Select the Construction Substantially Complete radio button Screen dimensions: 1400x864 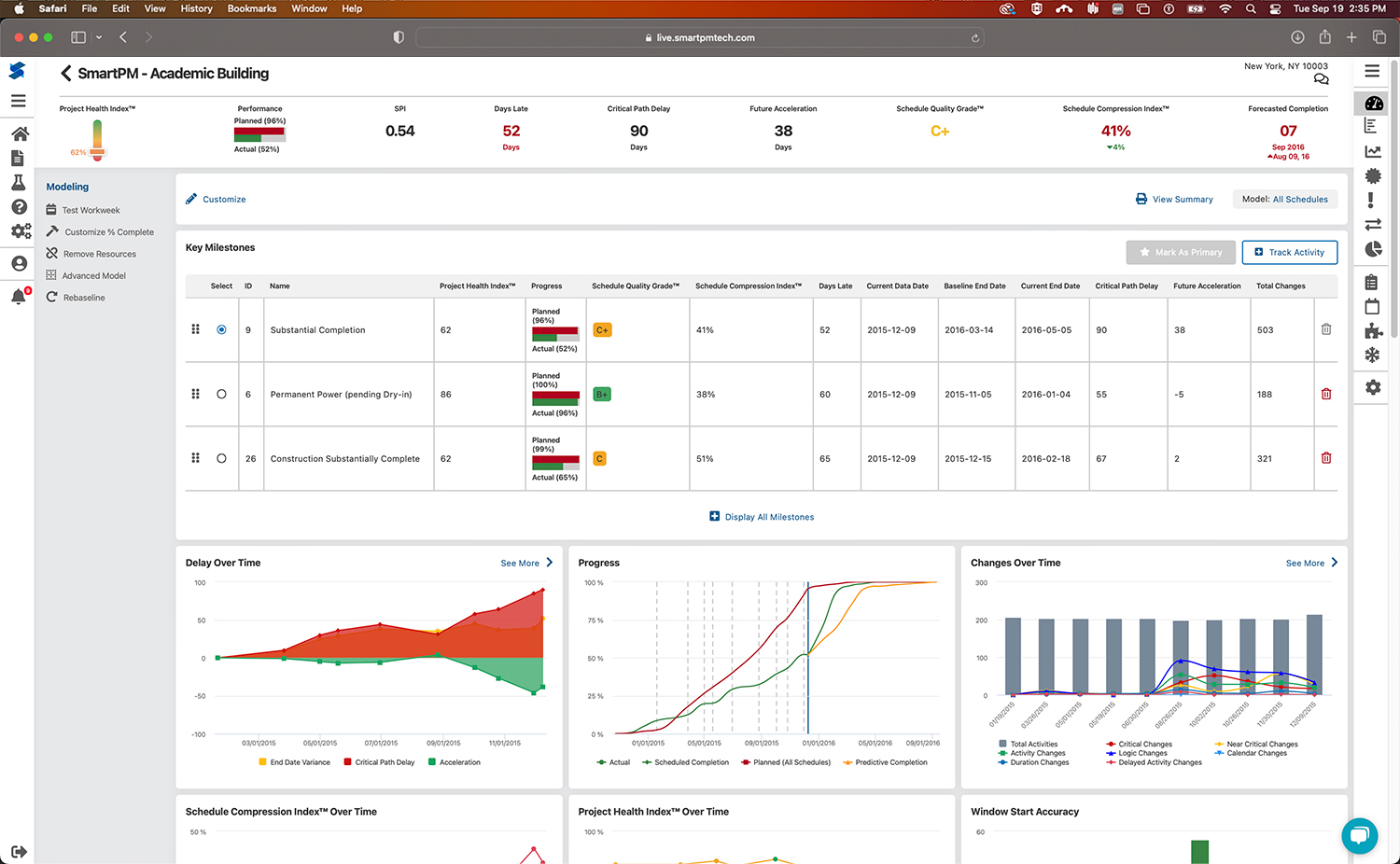point(221,458)
